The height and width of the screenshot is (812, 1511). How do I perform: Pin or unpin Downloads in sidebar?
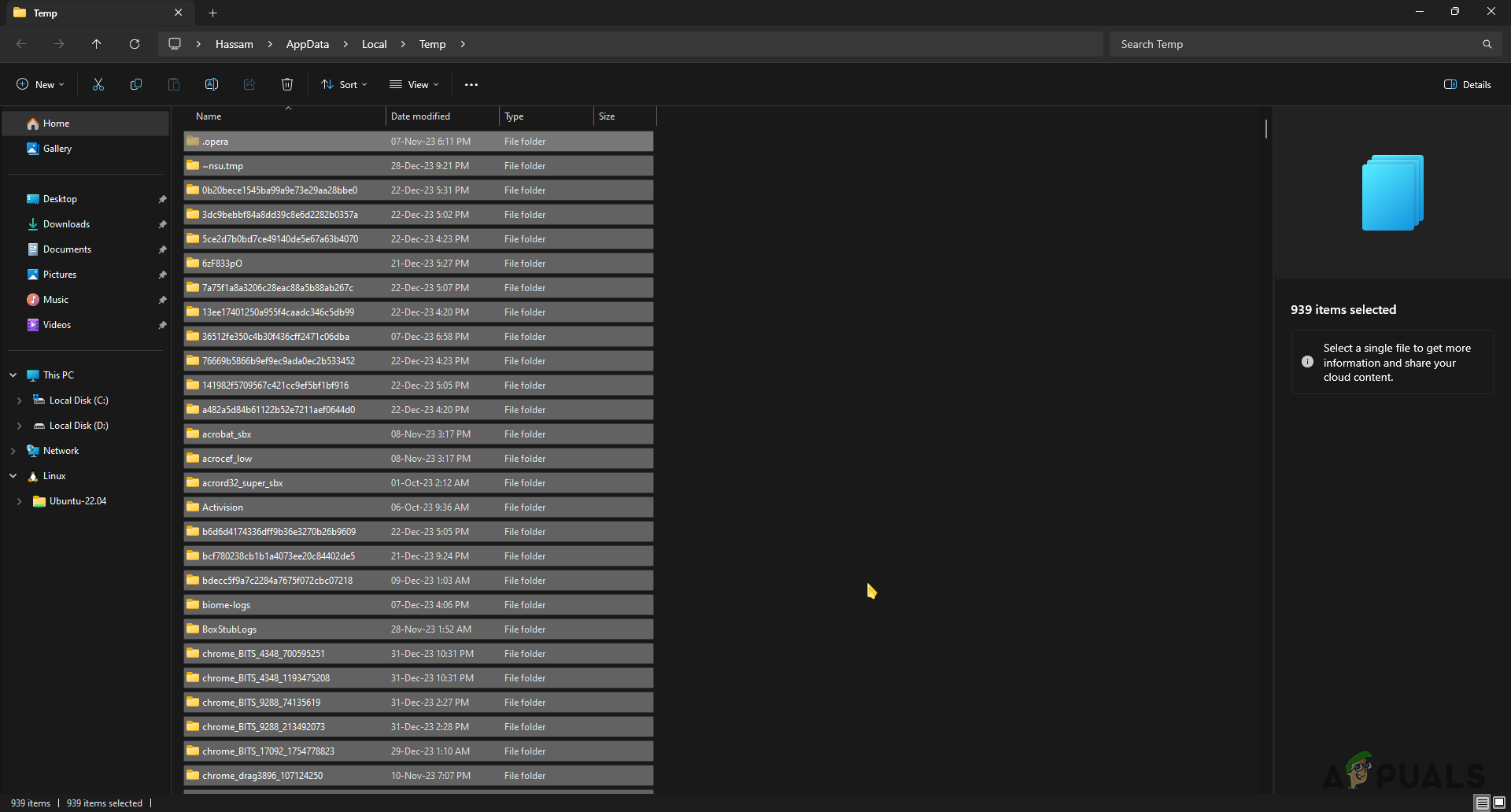click(162, 224)
